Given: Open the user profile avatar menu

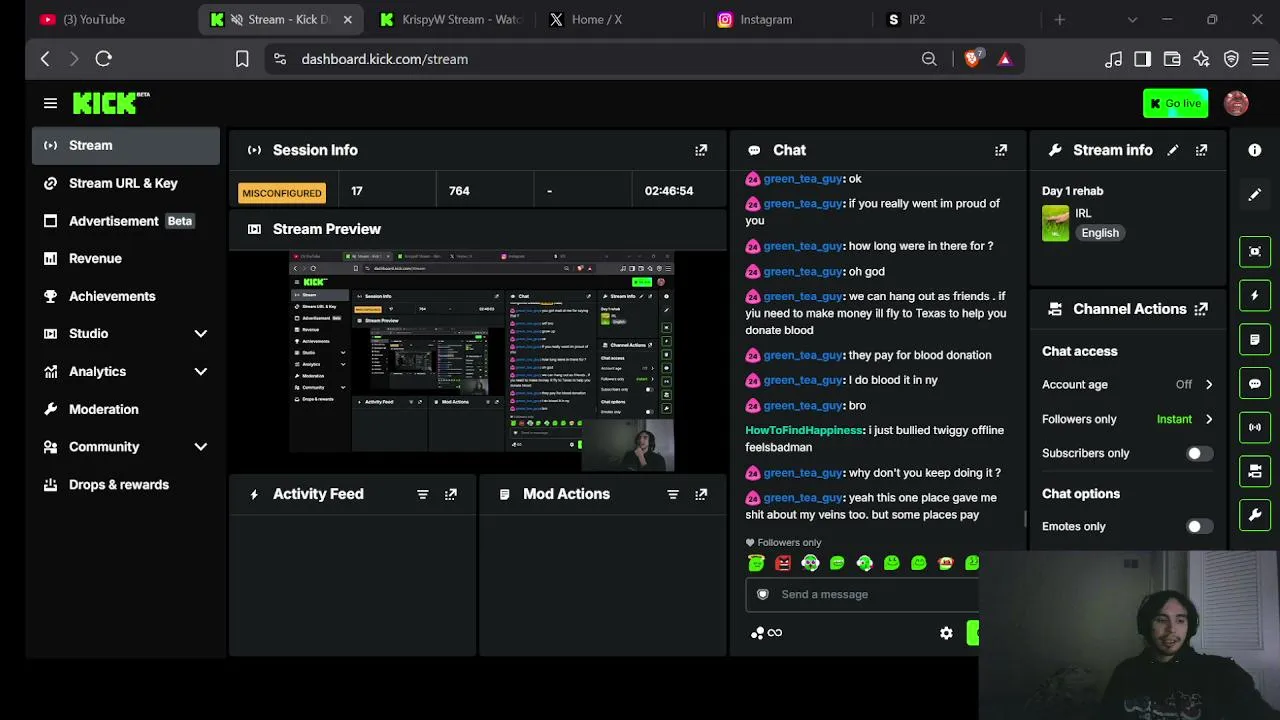Looking at the screenshot, I should point(1236,103).
